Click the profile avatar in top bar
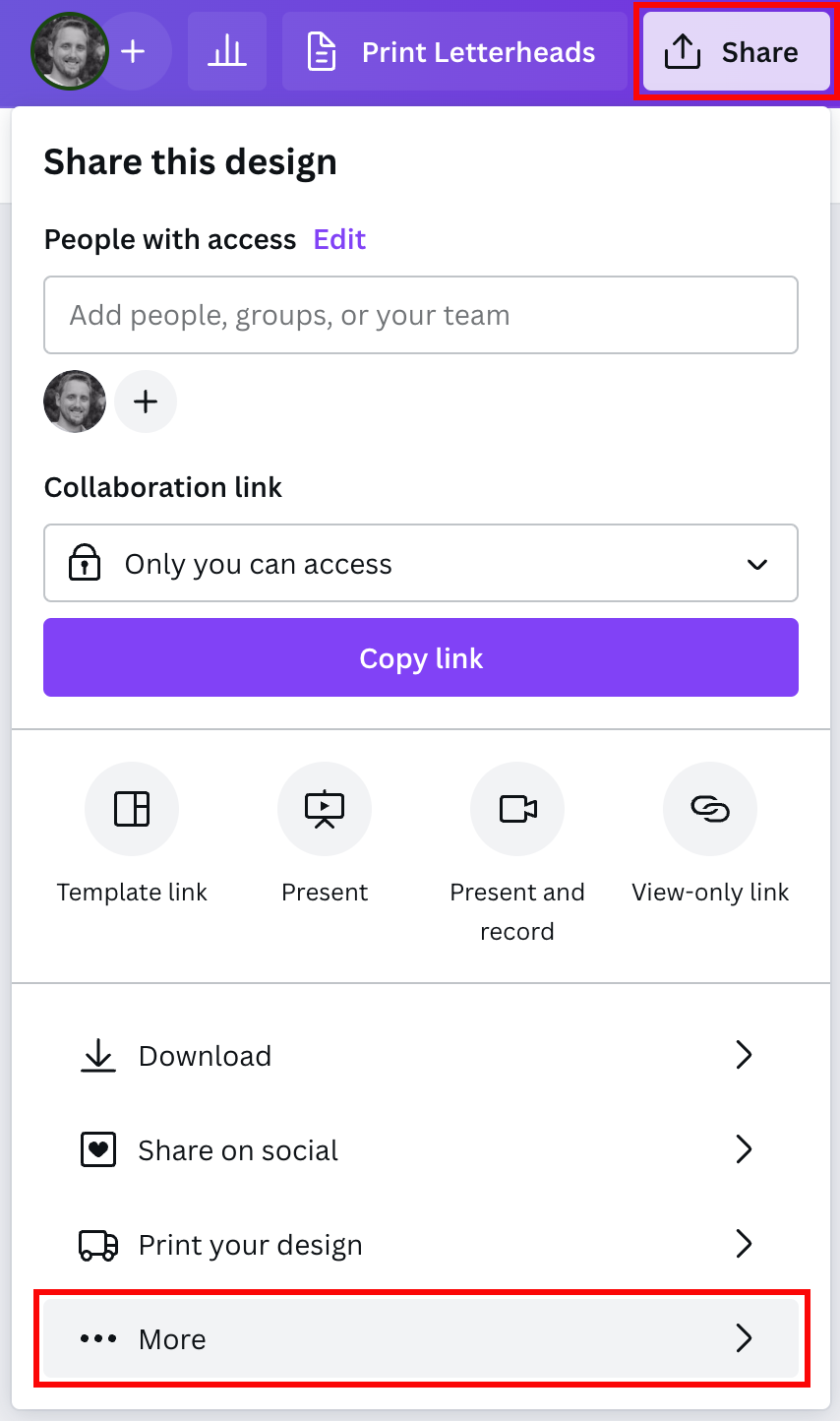The height and width of the screenshot is (1421, 840). click(x=70, y=51)
